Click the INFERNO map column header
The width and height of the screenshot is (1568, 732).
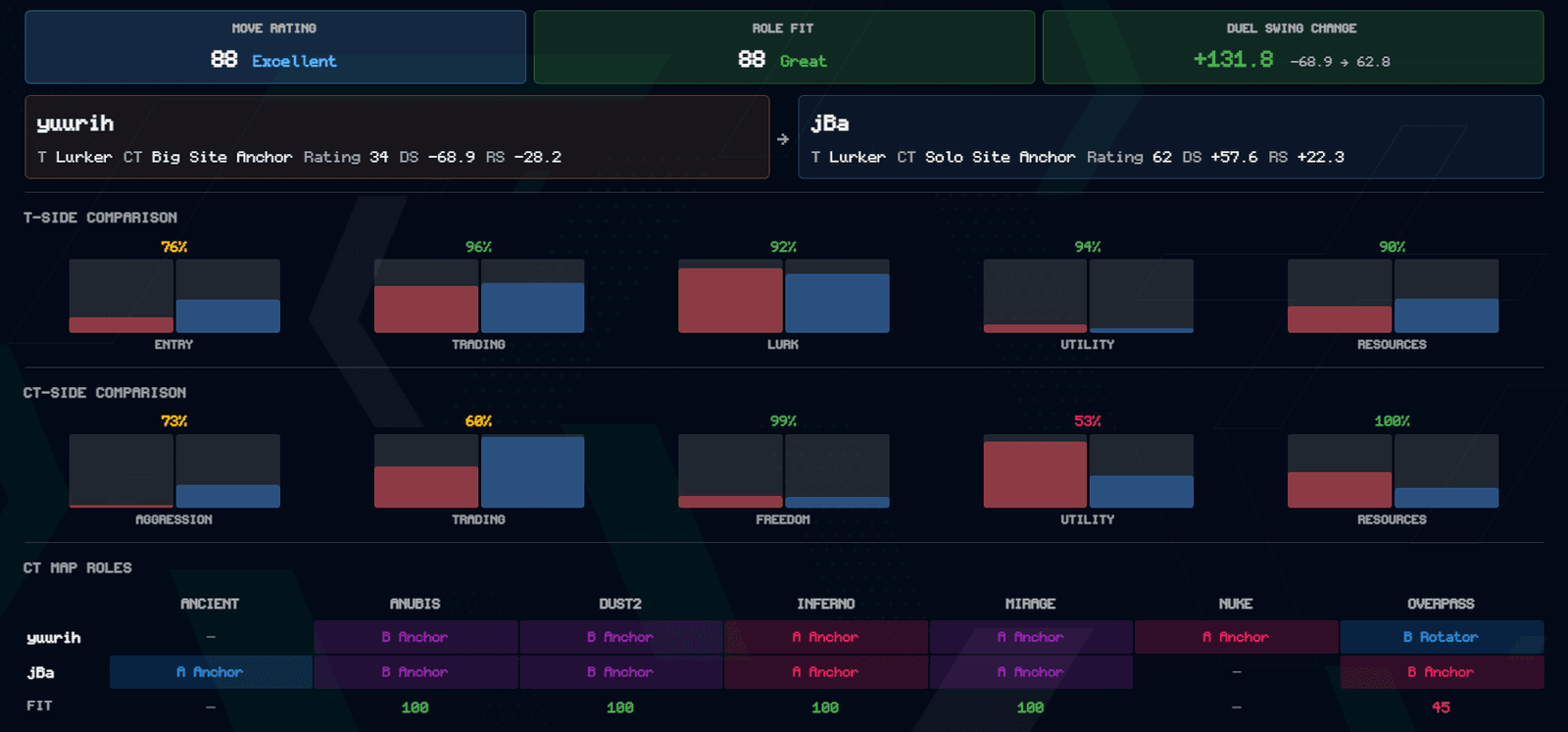coord(825,604)
